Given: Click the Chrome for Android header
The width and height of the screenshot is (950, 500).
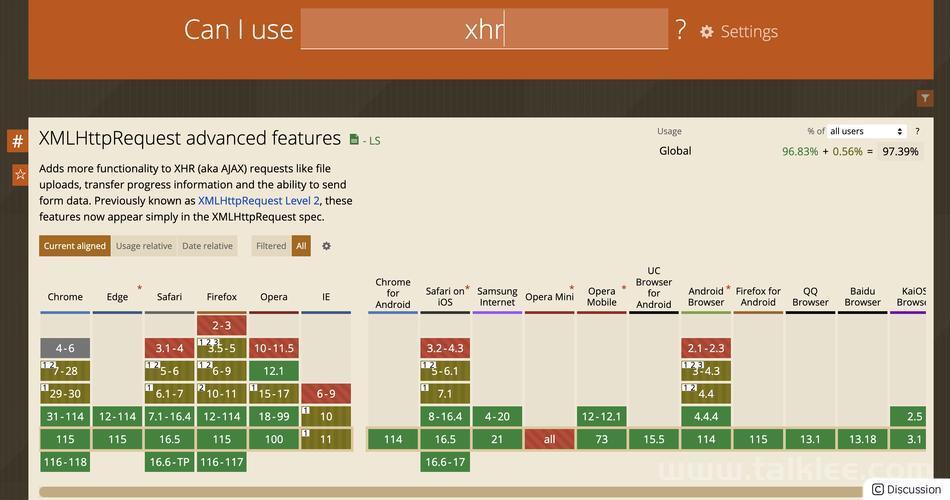Looking at the screenshot, I should 393,293.
